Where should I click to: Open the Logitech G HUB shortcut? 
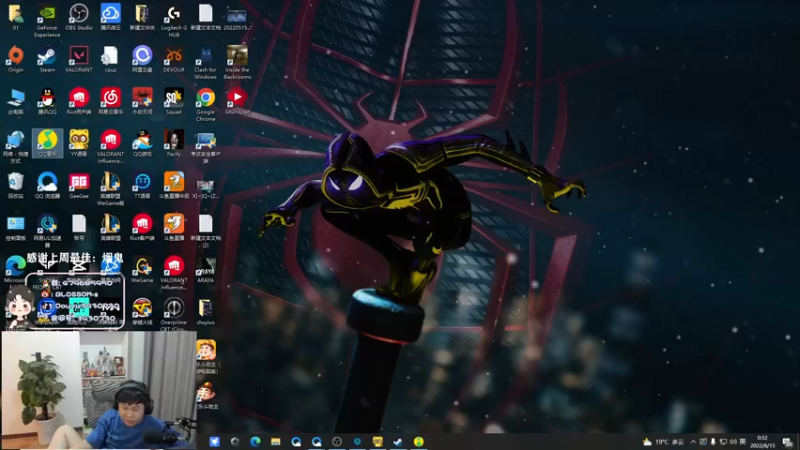coord(173,21)
